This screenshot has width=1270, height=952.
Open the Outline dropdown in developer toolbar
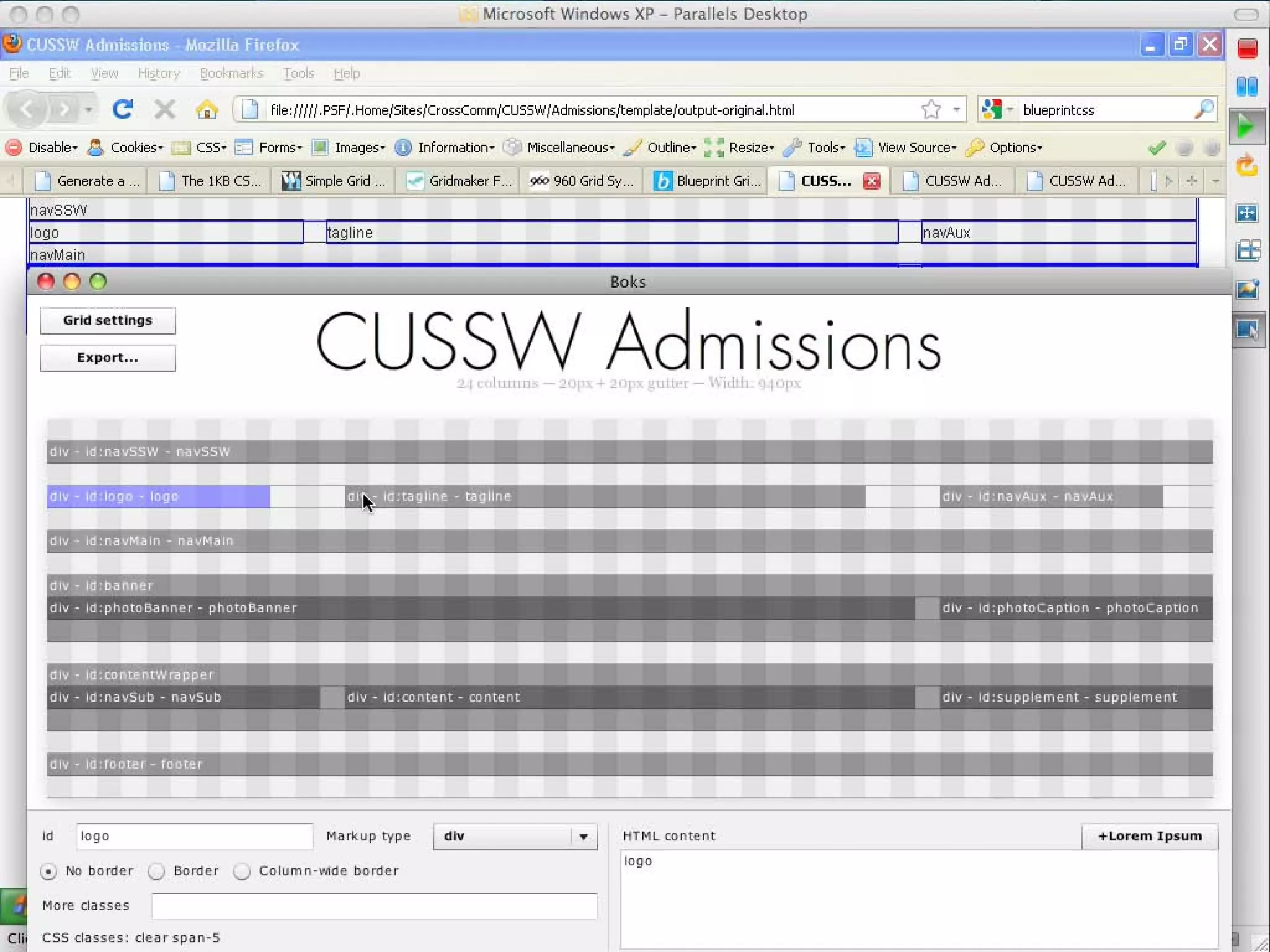click(671, 148)
